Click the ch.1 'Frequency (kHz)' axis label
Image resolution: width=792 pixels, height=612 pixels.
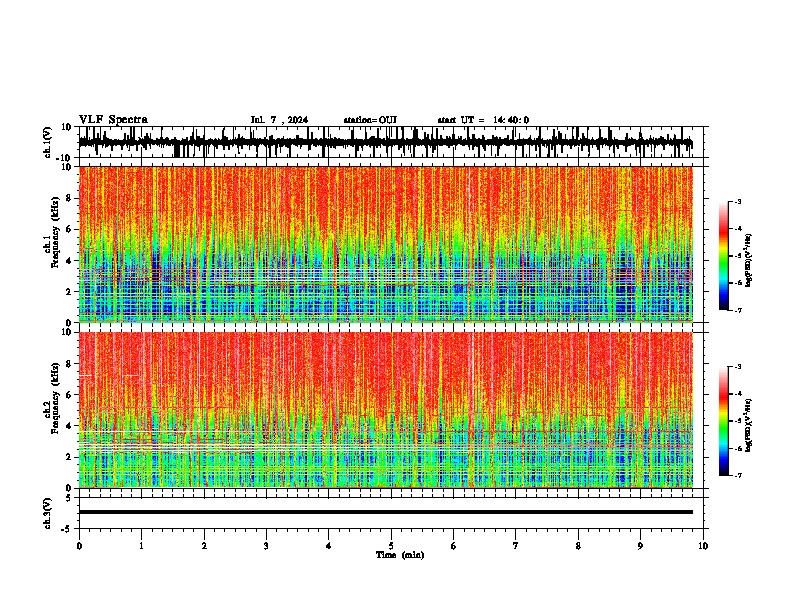point(55,232)
